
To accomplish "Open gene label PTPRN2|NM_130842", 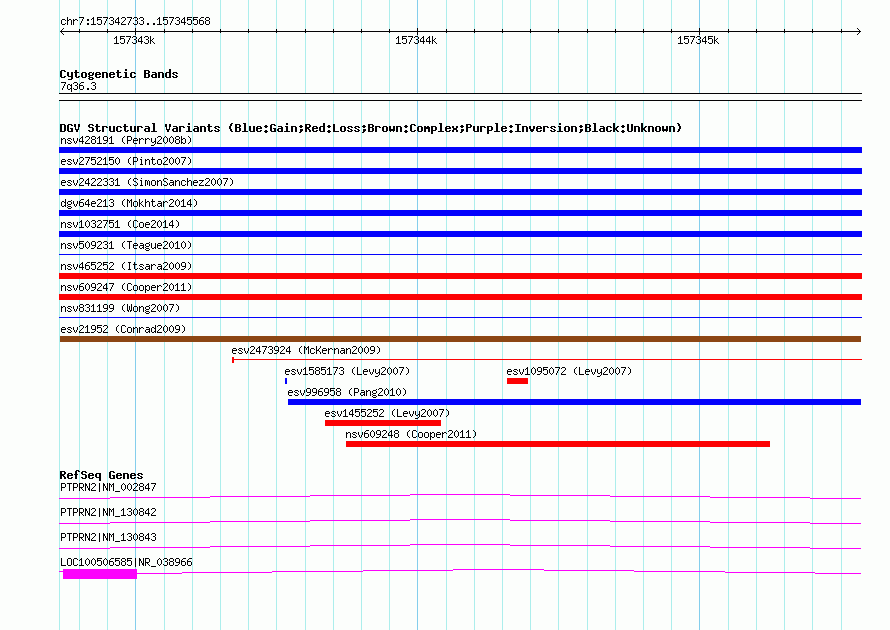I will tap(108, 513).
